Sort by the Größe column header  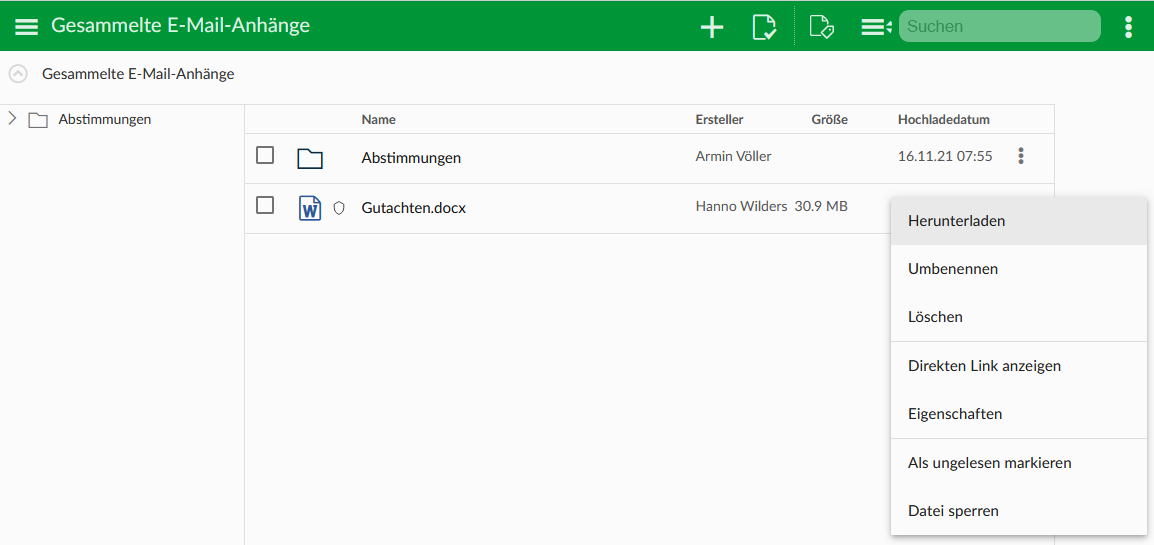click(x=829, y=119)
